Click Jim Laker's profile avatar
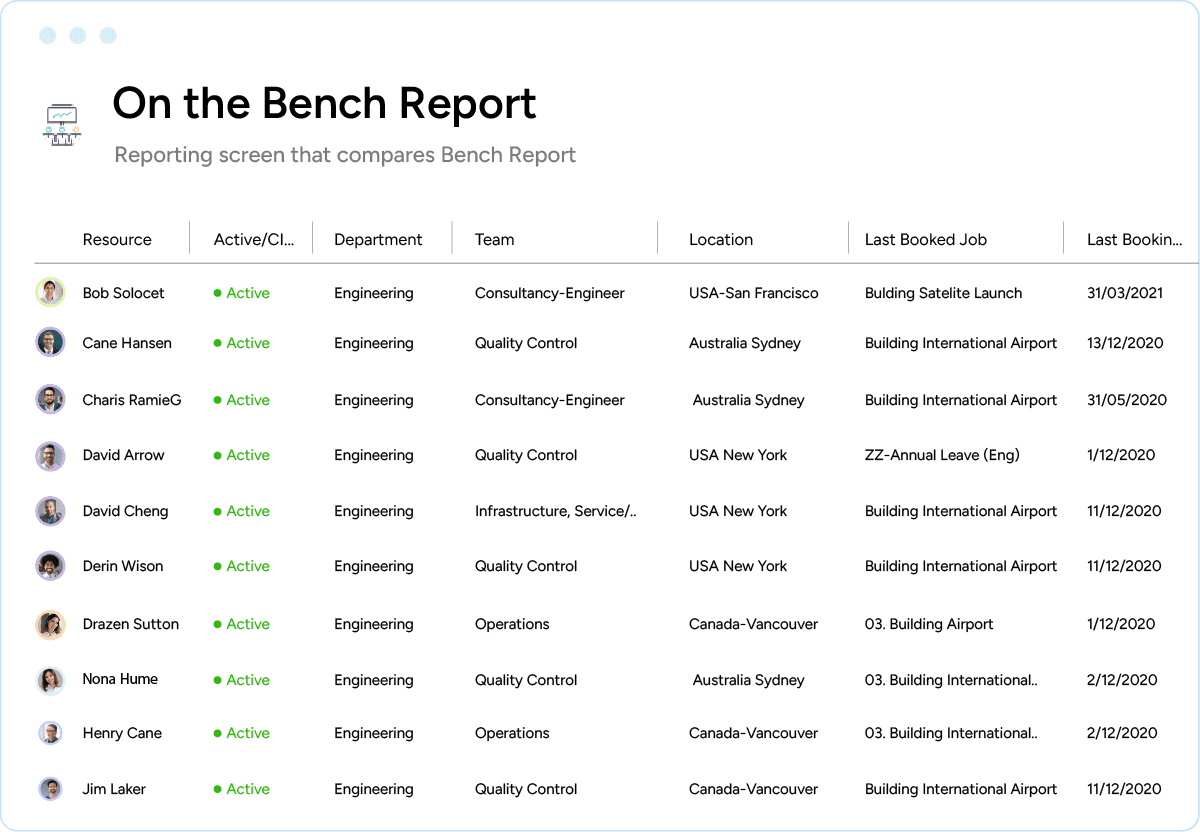 click(x=50, y=789)
